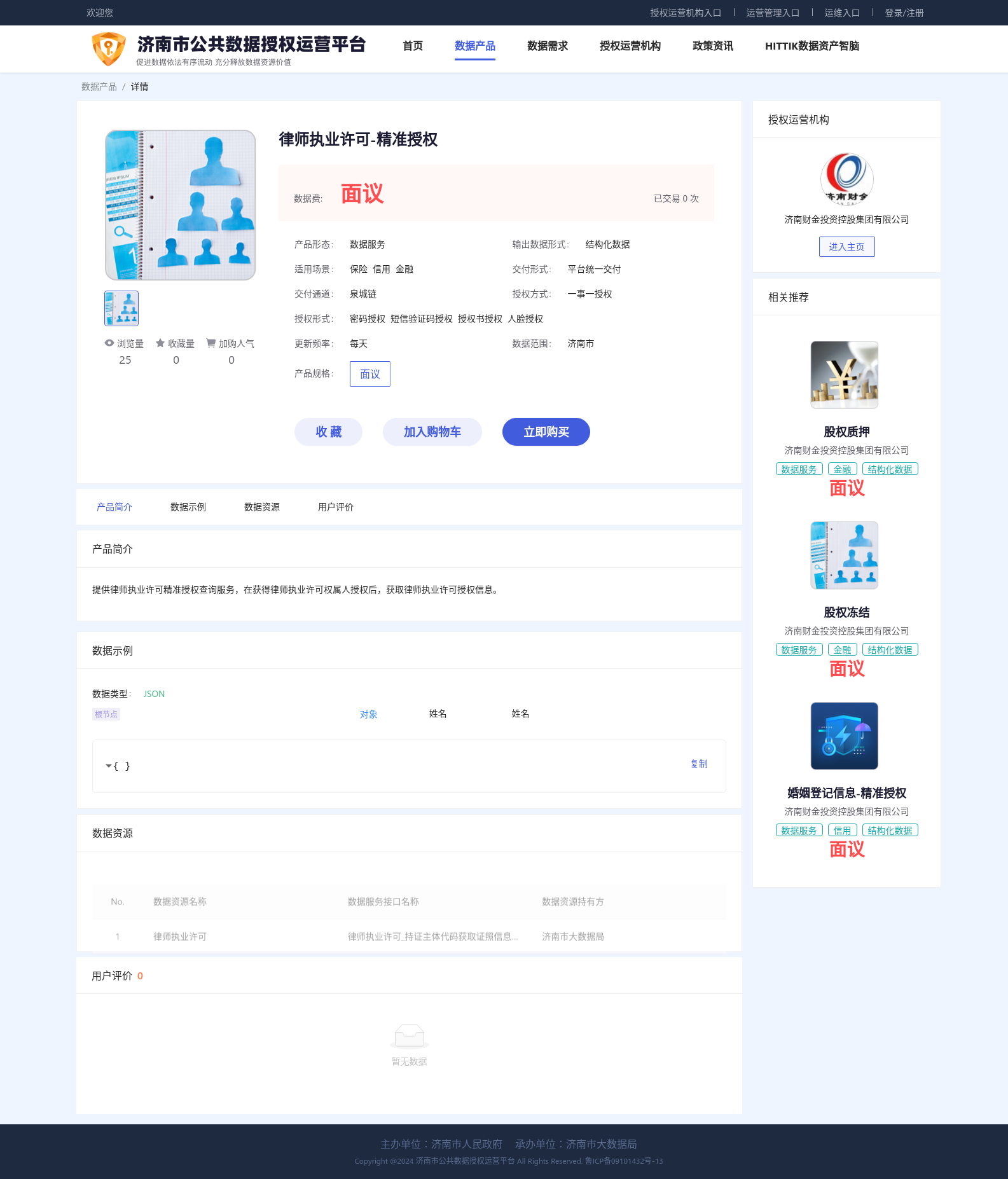Switch to the 数据资源 tab

(262, 507)
